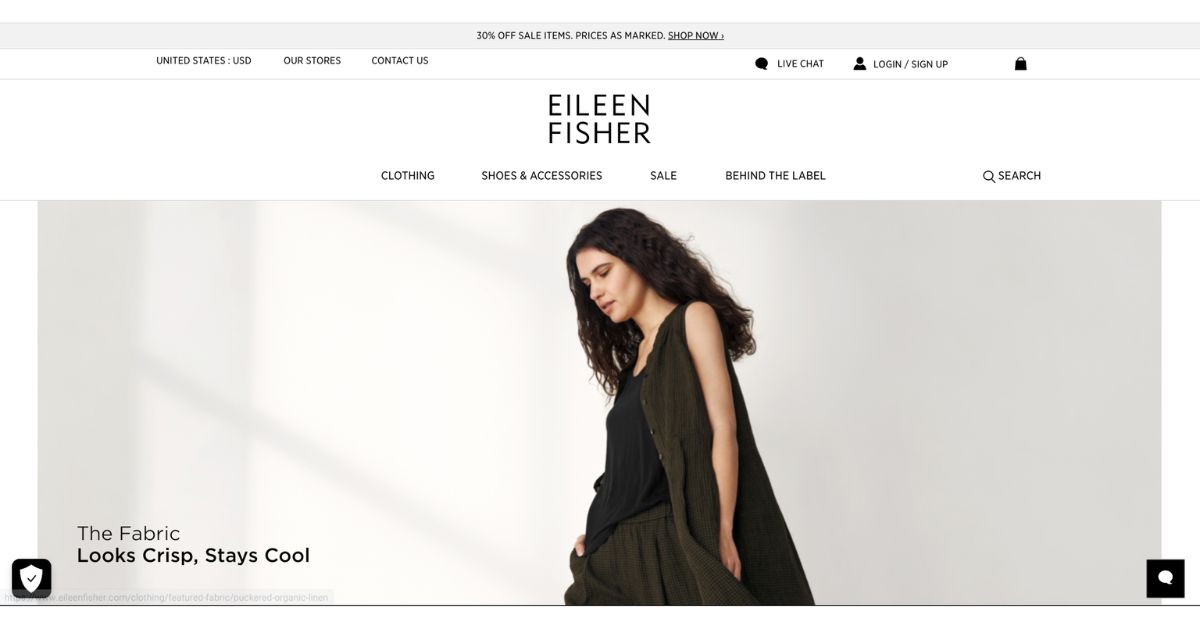
Task: Go home via the Eileen Fisher logo
Action: coord(599,119)
